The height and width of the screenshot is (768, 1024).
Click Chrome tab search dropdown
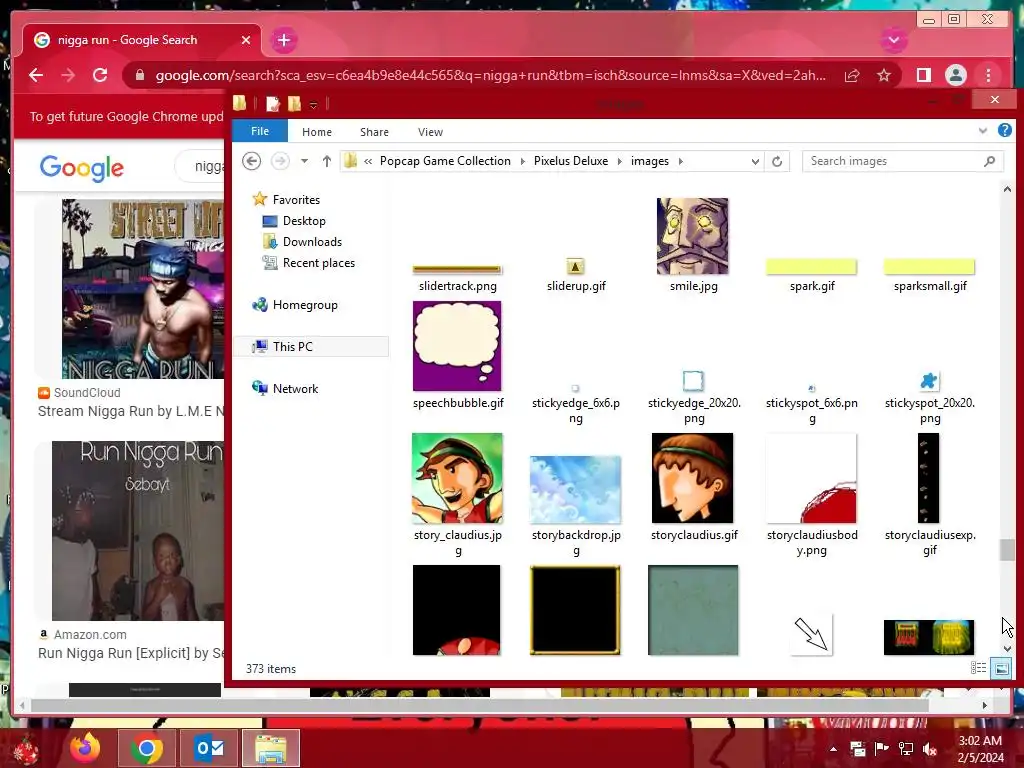click(893, 40)
